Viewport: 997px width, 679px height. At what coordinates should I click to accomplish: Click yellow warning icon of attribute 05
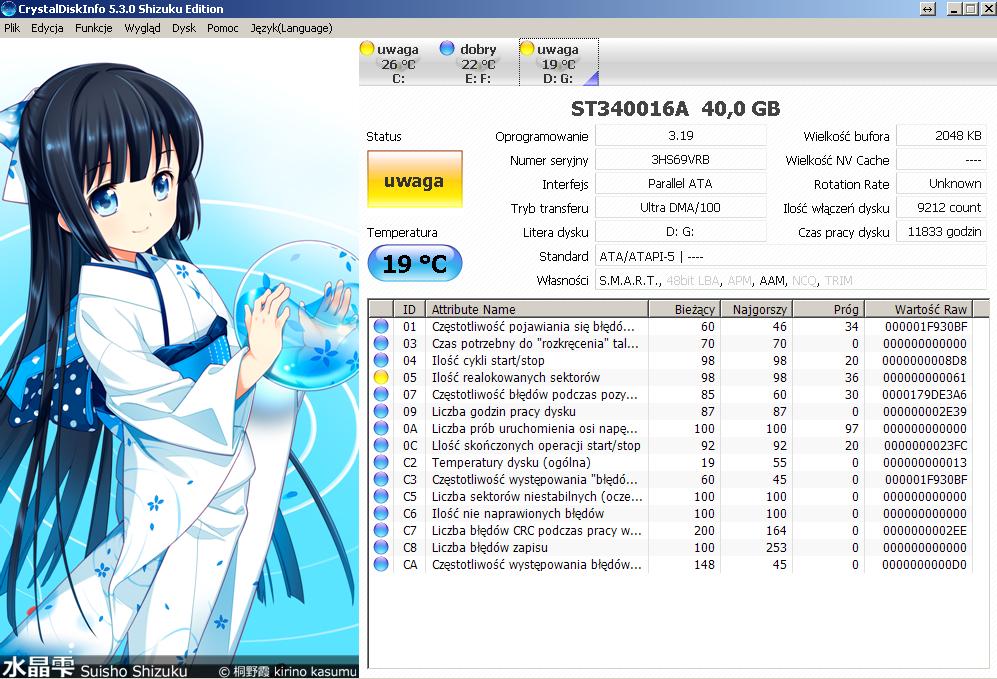coord(381,378)
